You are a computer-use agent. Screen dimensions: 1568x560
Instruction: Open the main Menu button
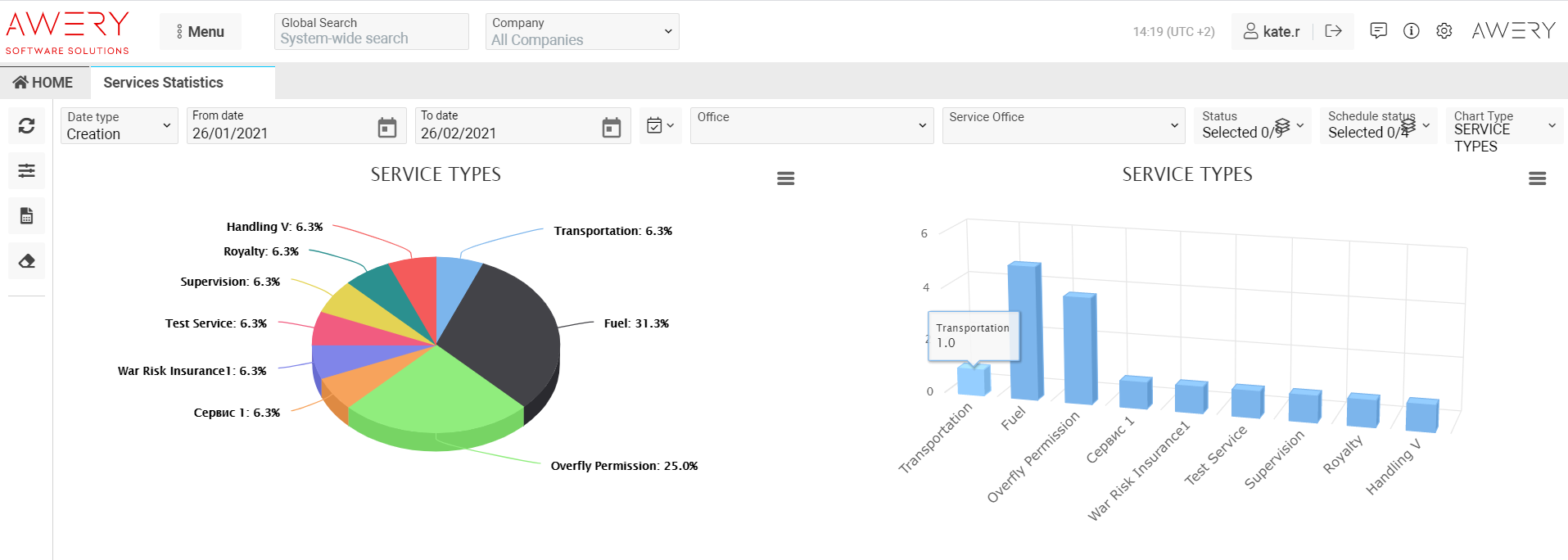pos(201,32)
